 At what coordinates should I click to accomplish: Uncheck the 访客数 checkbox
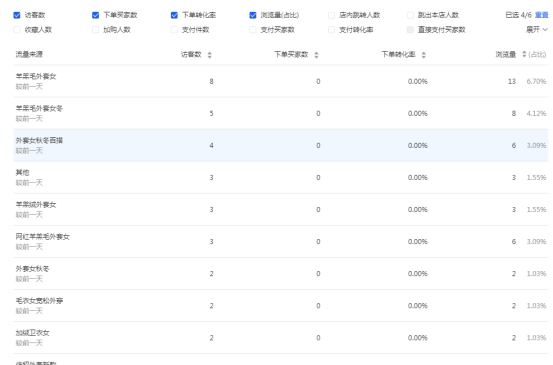coord(17,15)
